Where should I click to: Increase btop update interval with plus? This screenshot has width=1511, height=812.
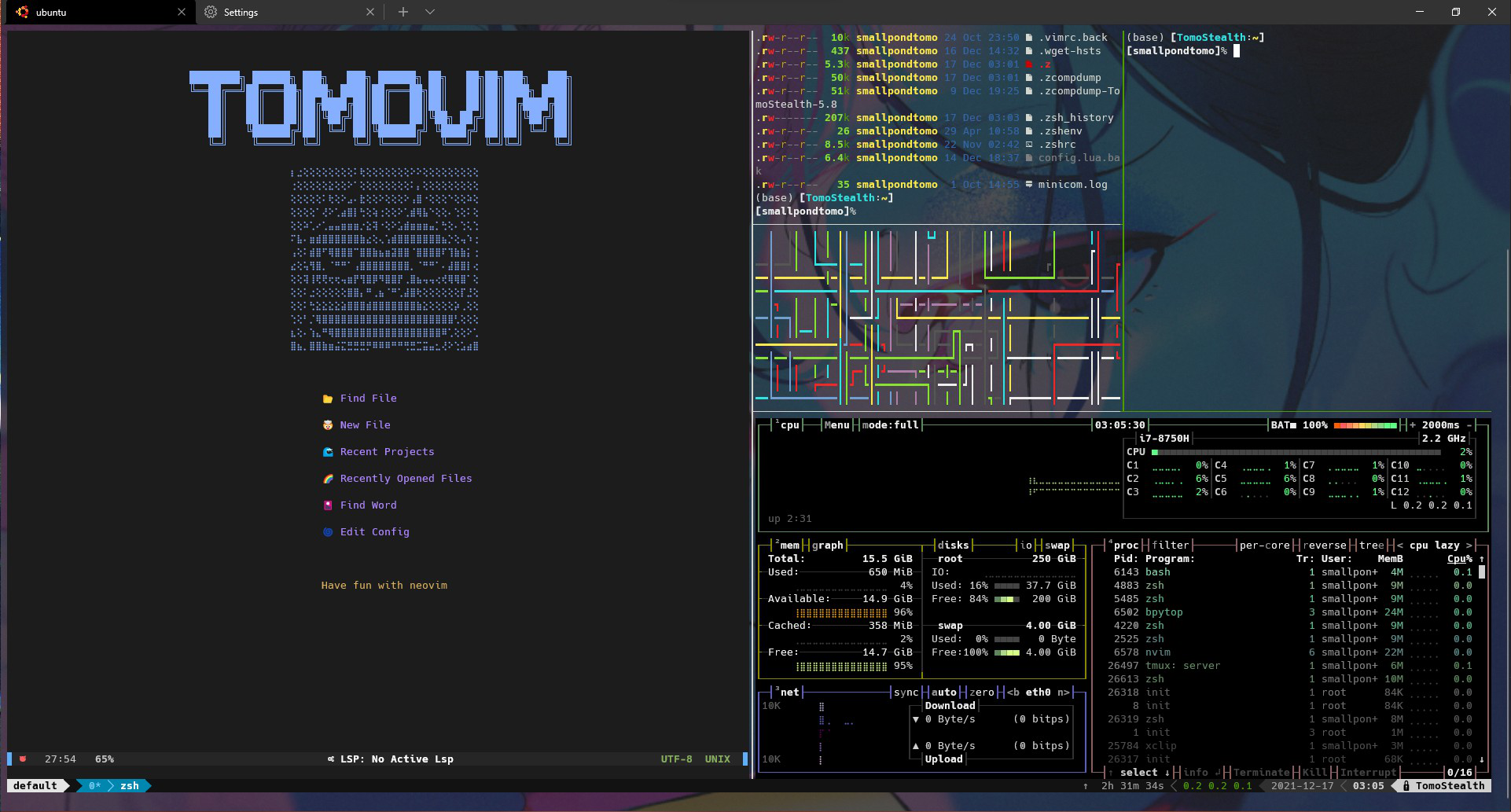(x=1413, y=425)
